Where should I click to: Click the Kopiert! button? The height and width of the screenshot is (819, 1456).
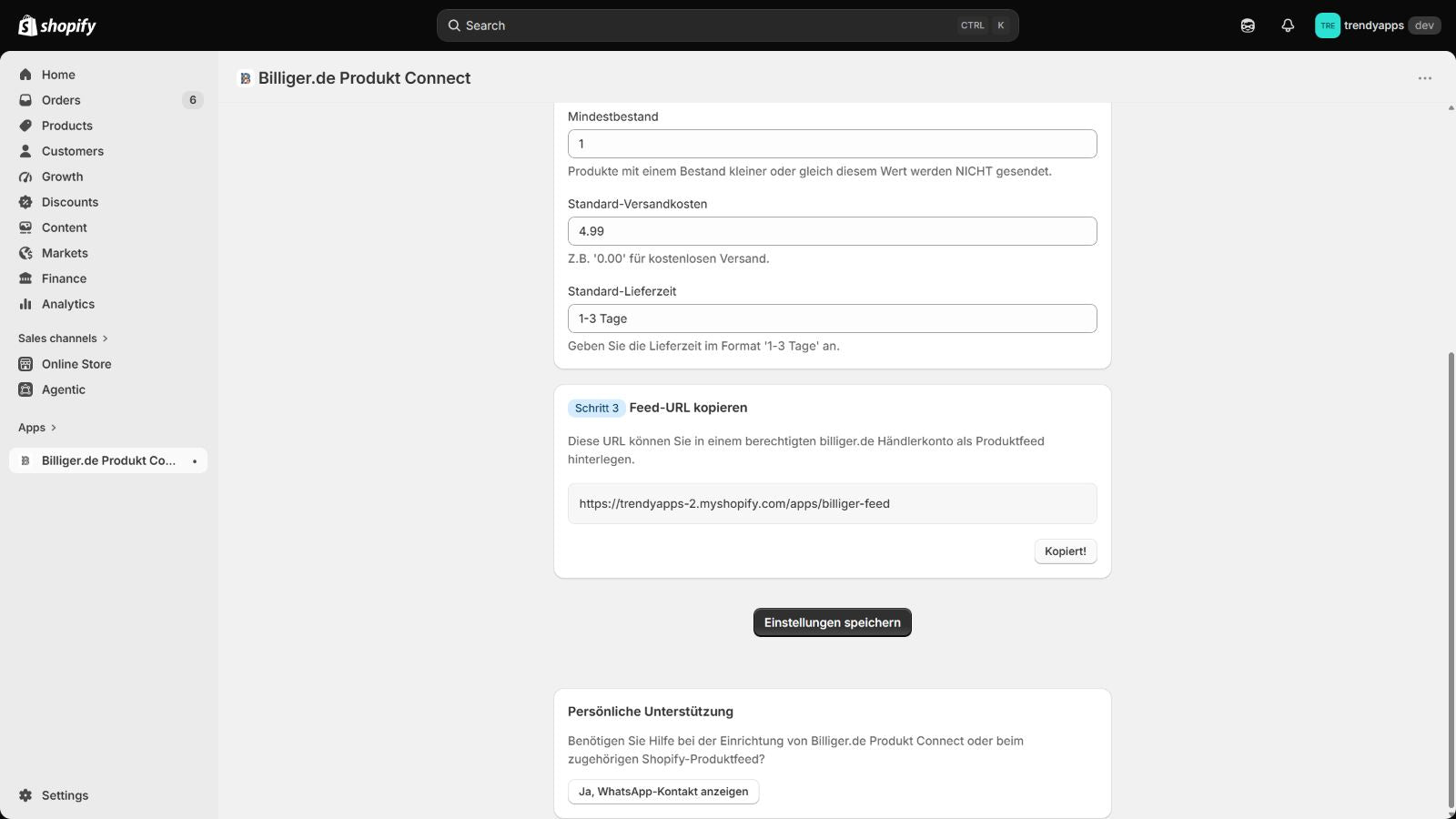(1066, 551)
